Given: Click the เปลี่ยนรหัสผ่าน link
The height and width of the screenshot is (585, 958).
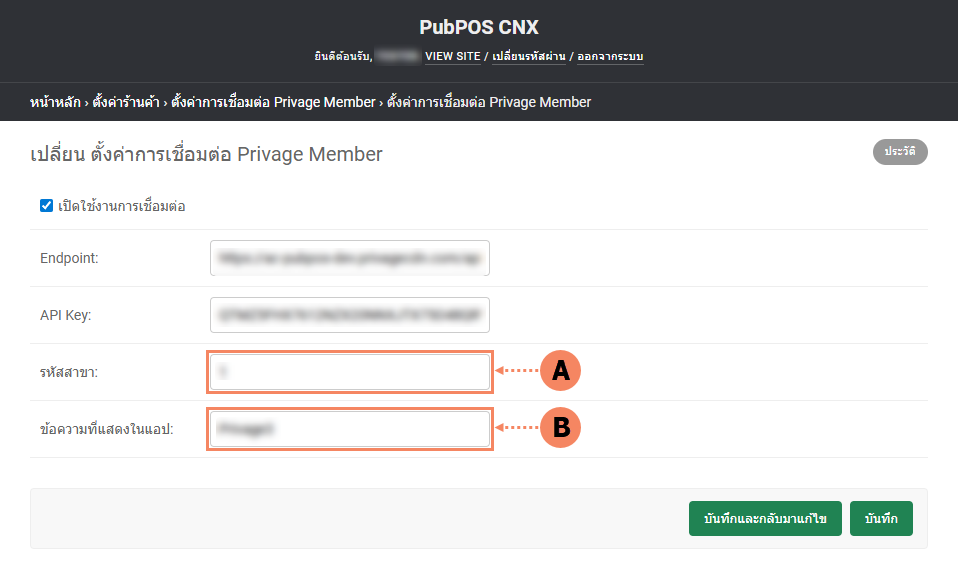Looking at the screenshot, I should click(529, 56).
